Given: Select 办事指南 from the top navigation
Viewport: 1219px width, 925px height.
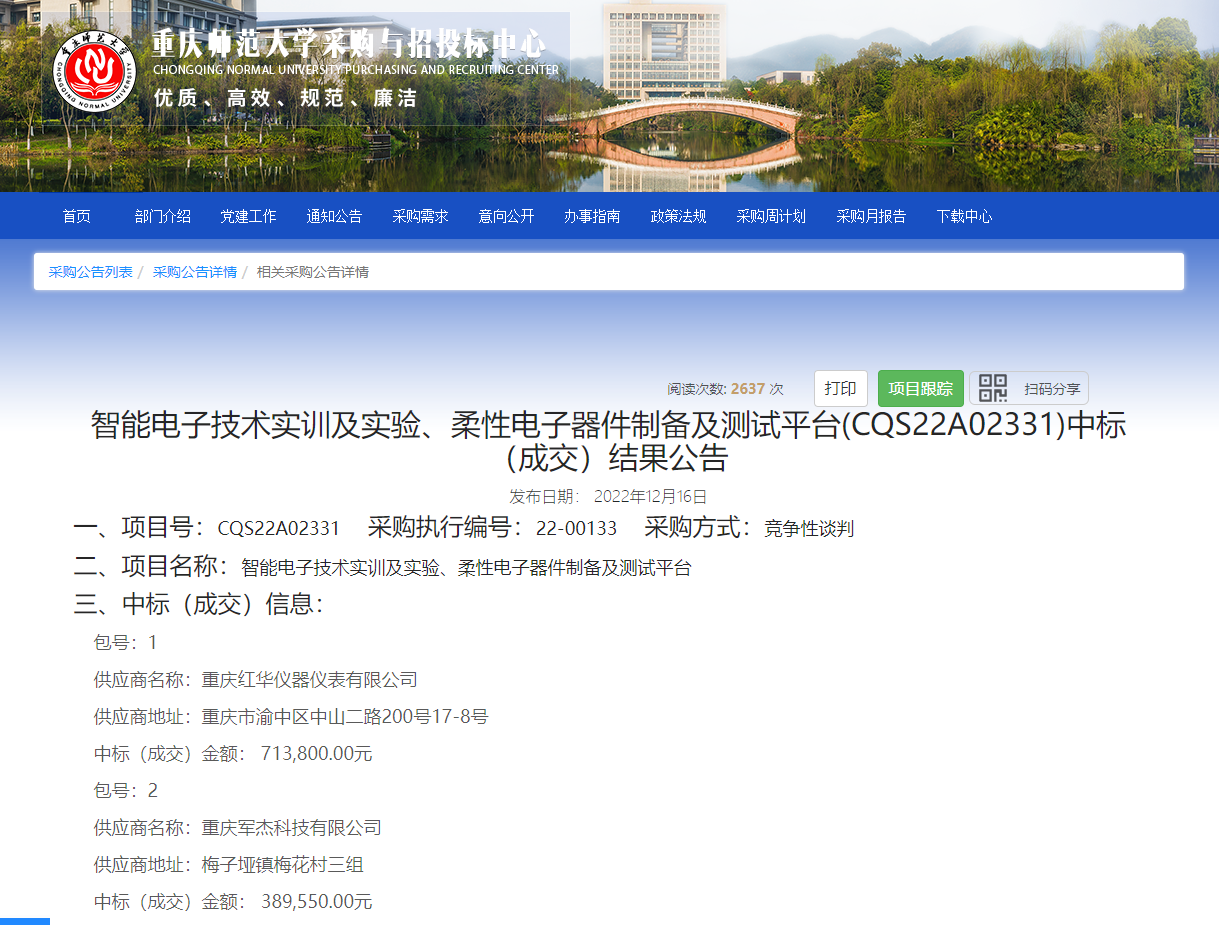Looking at the screenshot, I should [592, 214].
